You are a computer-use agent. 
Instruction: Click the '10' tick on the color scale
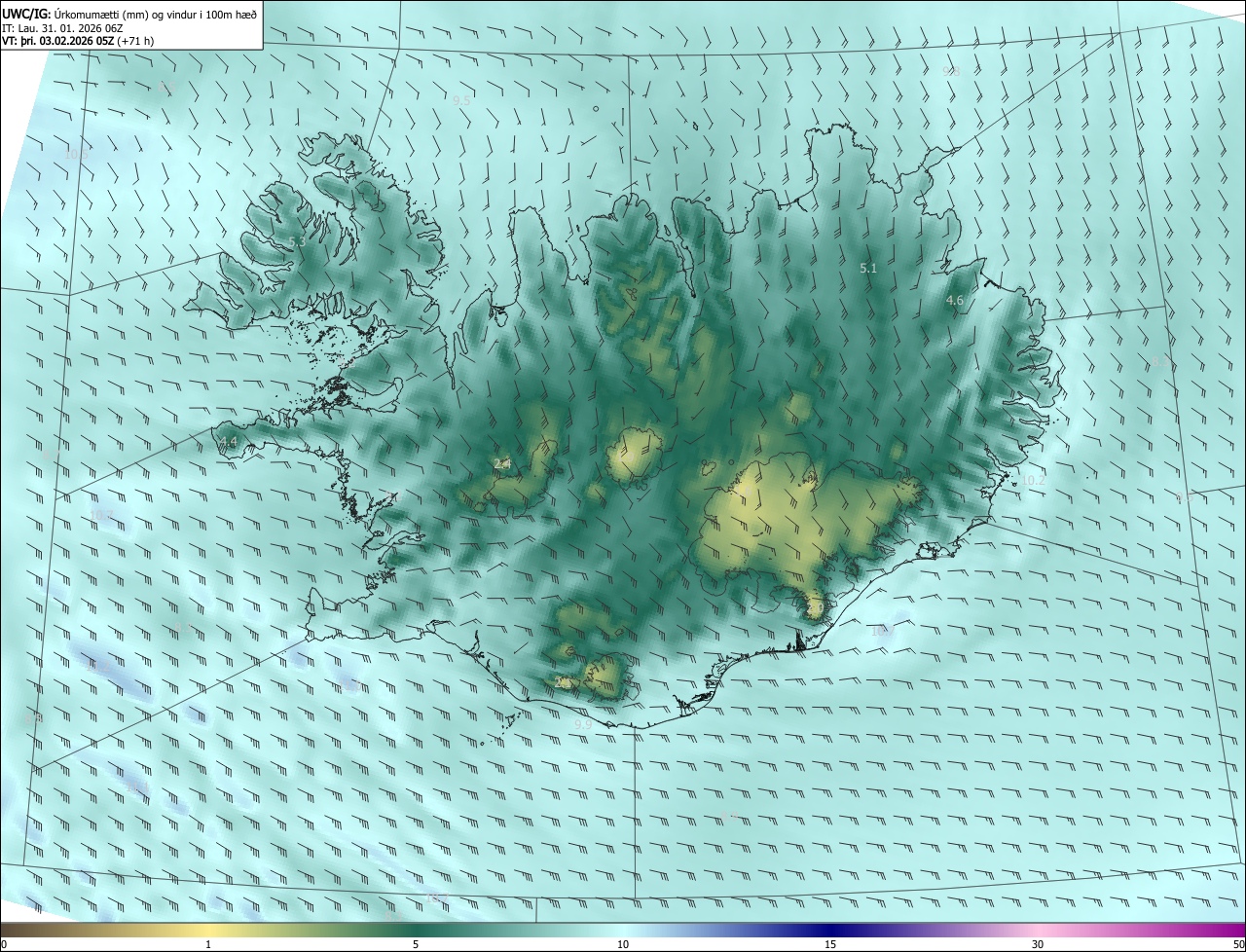pyautogui.click(x=623, y=944)
